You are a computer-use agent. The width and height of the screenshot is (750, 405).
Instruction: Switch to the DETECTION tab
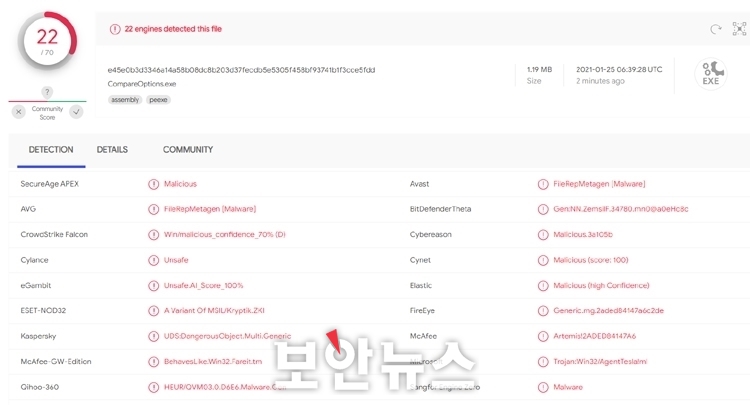(x=51, y=150)
